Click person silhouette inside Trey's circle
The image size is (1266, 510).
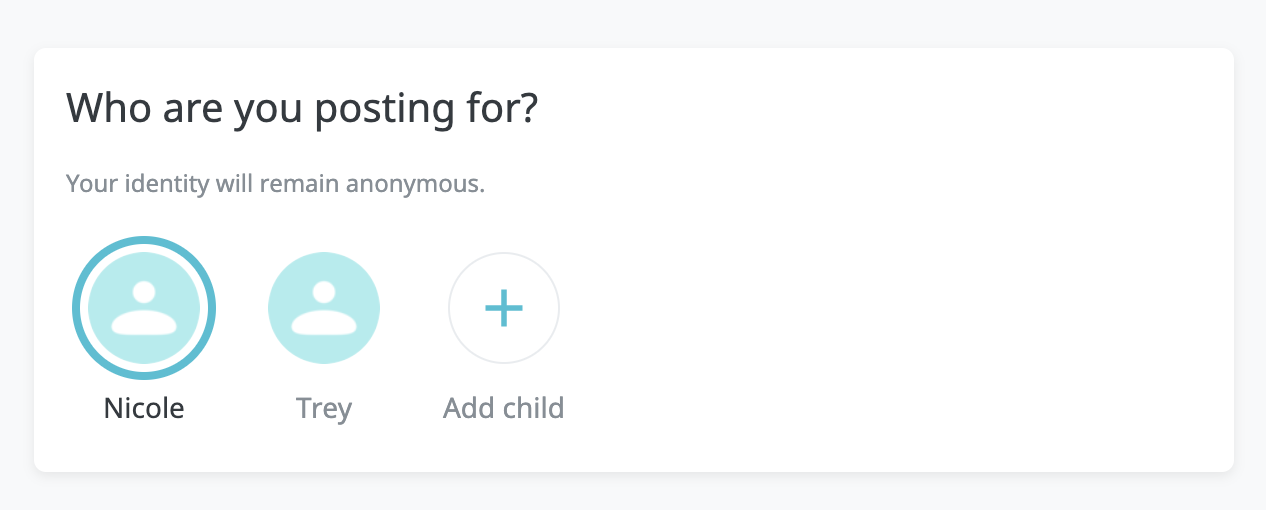pyautogui.click(x=324, y=310)
